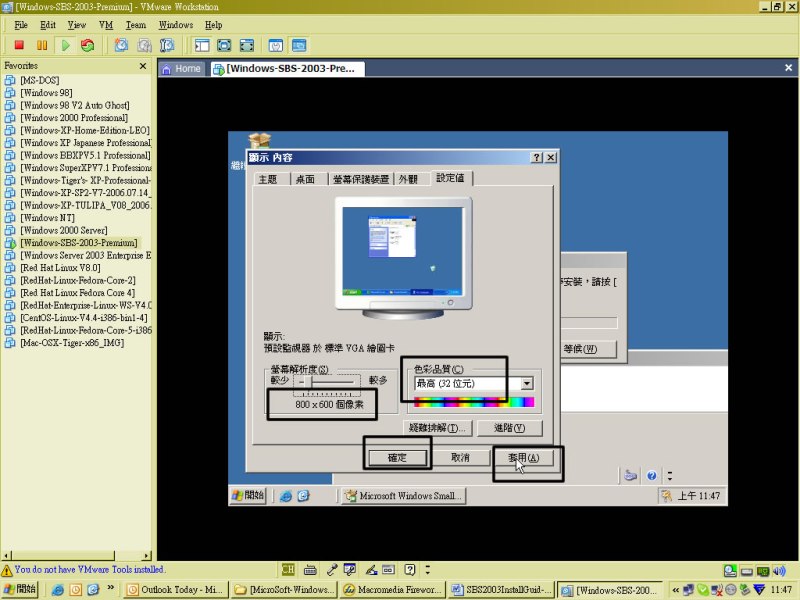Select [Windows NT] in Favorites
Image resolution: width=800 pixels, height=600 pixels.
click(x=47, y=218)
